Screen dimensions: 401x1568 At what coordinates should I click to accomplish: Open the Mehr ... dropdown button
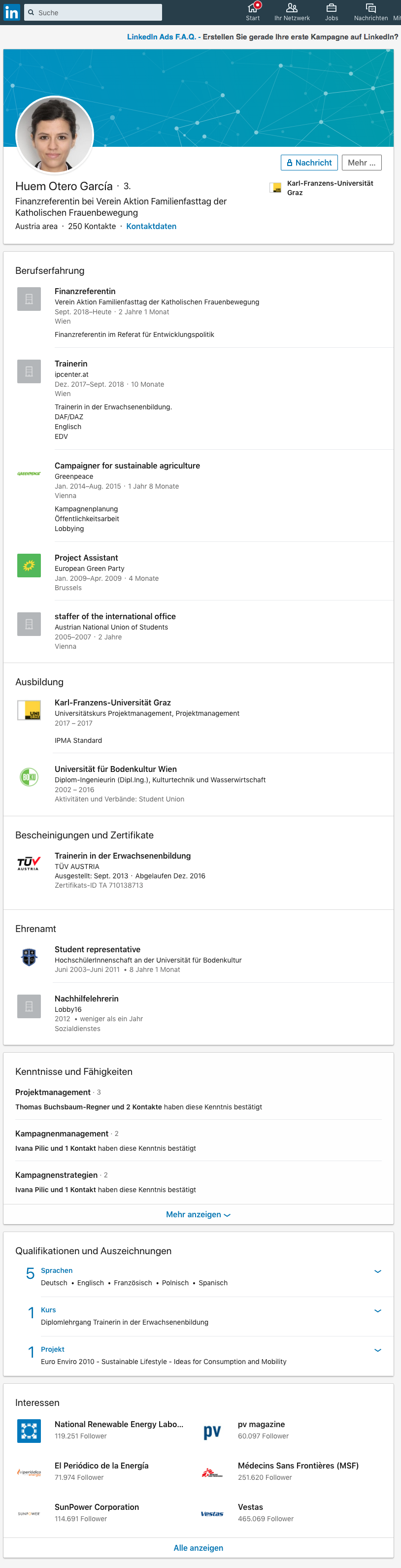click(x=362, y=163)
